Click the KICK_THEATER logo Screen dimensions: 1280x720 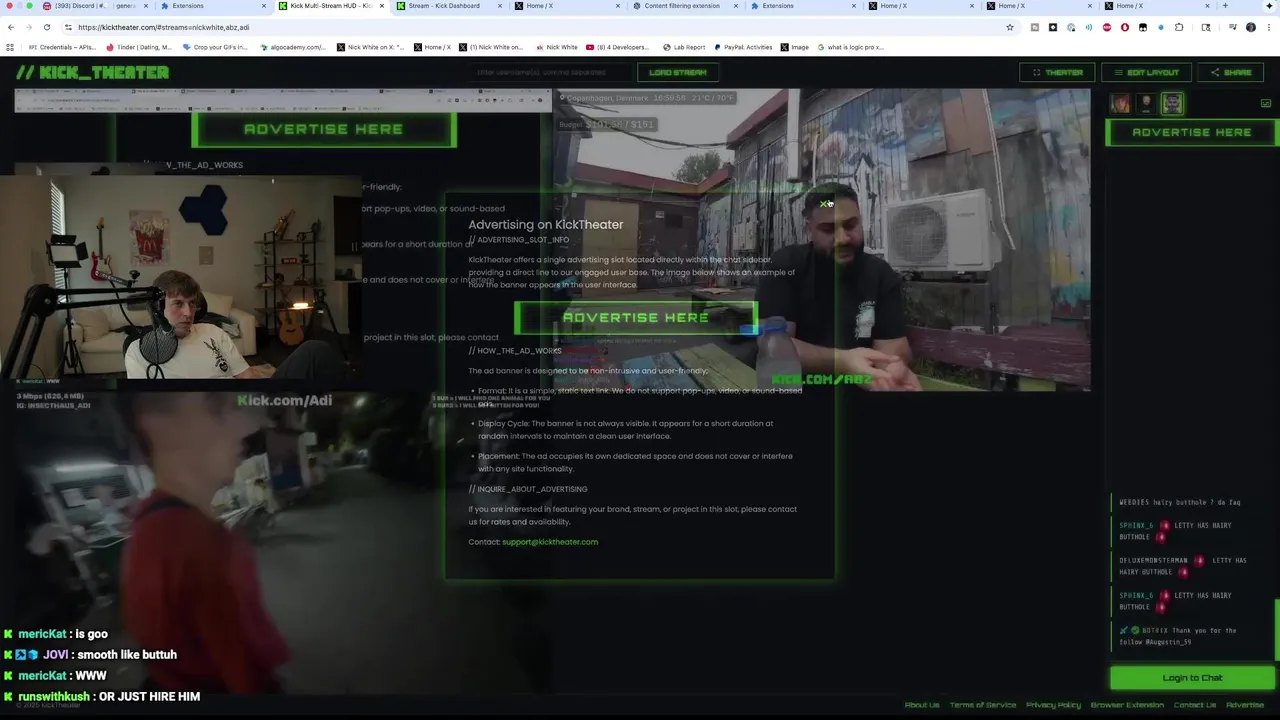pyautogui.click(x=92, y=72)
